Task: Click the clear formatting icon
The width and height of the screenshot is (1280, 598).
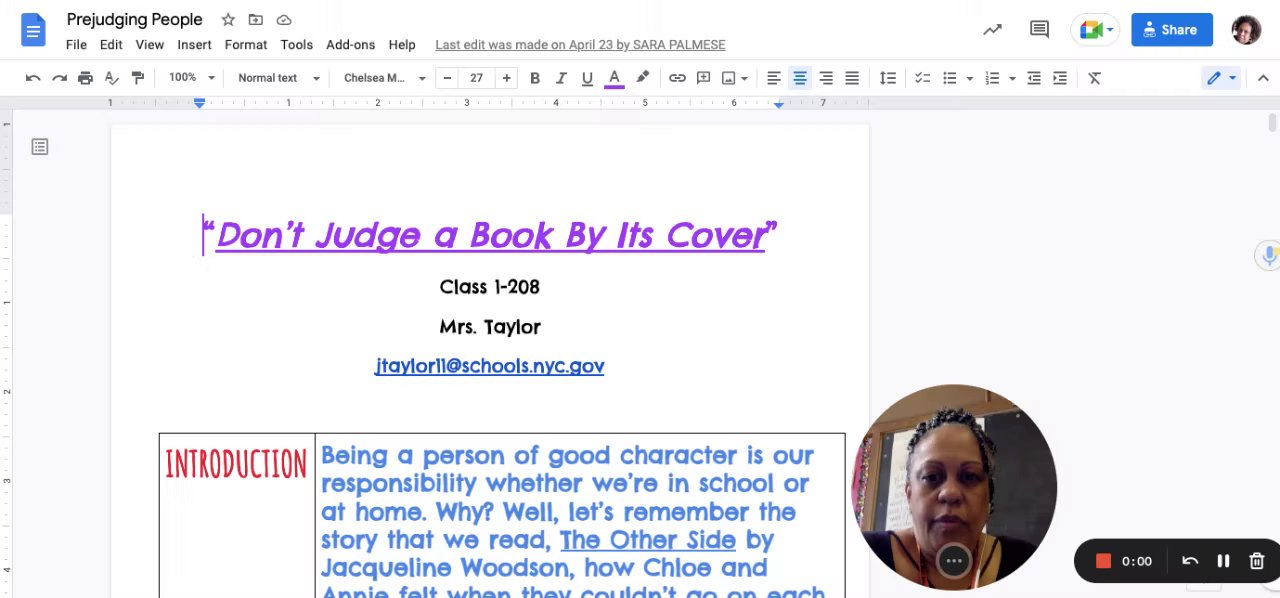Action: coord(1094,78)
